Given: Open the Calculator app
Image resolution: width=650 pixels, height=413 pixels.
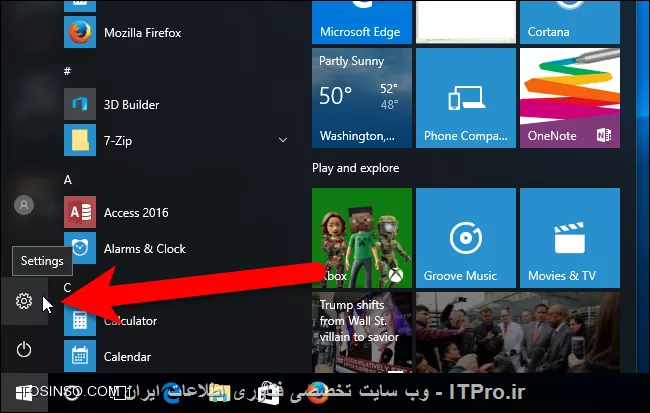Looking at the screenshot, I should pos(111,321).
